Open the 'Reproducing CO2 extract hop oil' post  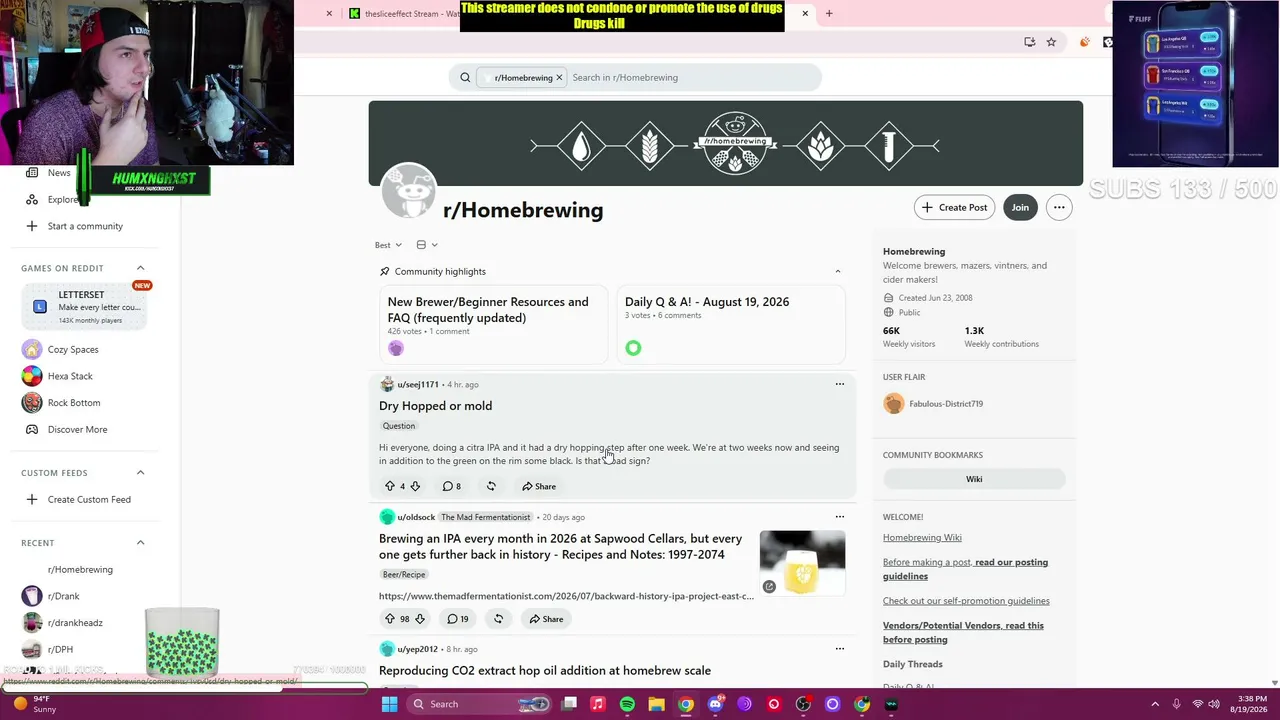coord(545,671)
